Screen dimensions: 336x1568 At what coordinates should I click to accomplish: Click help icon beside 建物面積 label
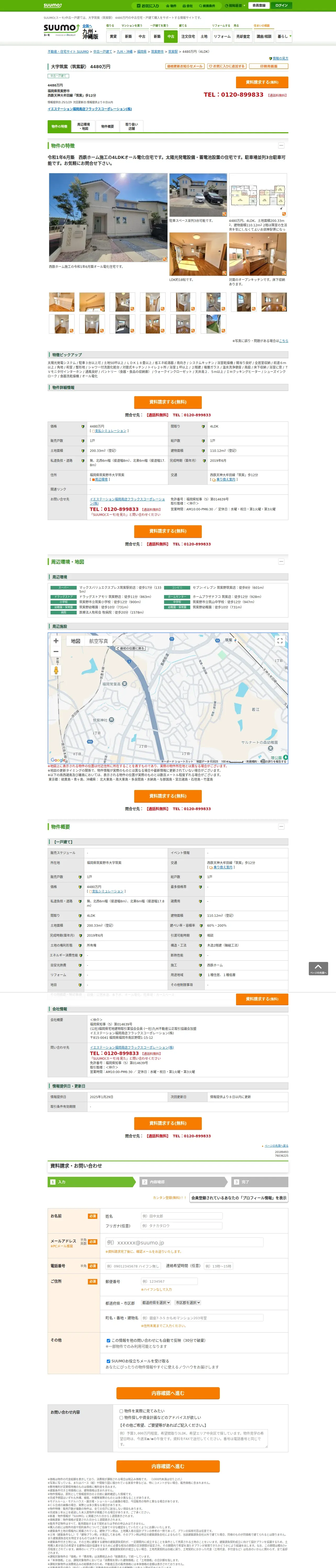(203, 451)
